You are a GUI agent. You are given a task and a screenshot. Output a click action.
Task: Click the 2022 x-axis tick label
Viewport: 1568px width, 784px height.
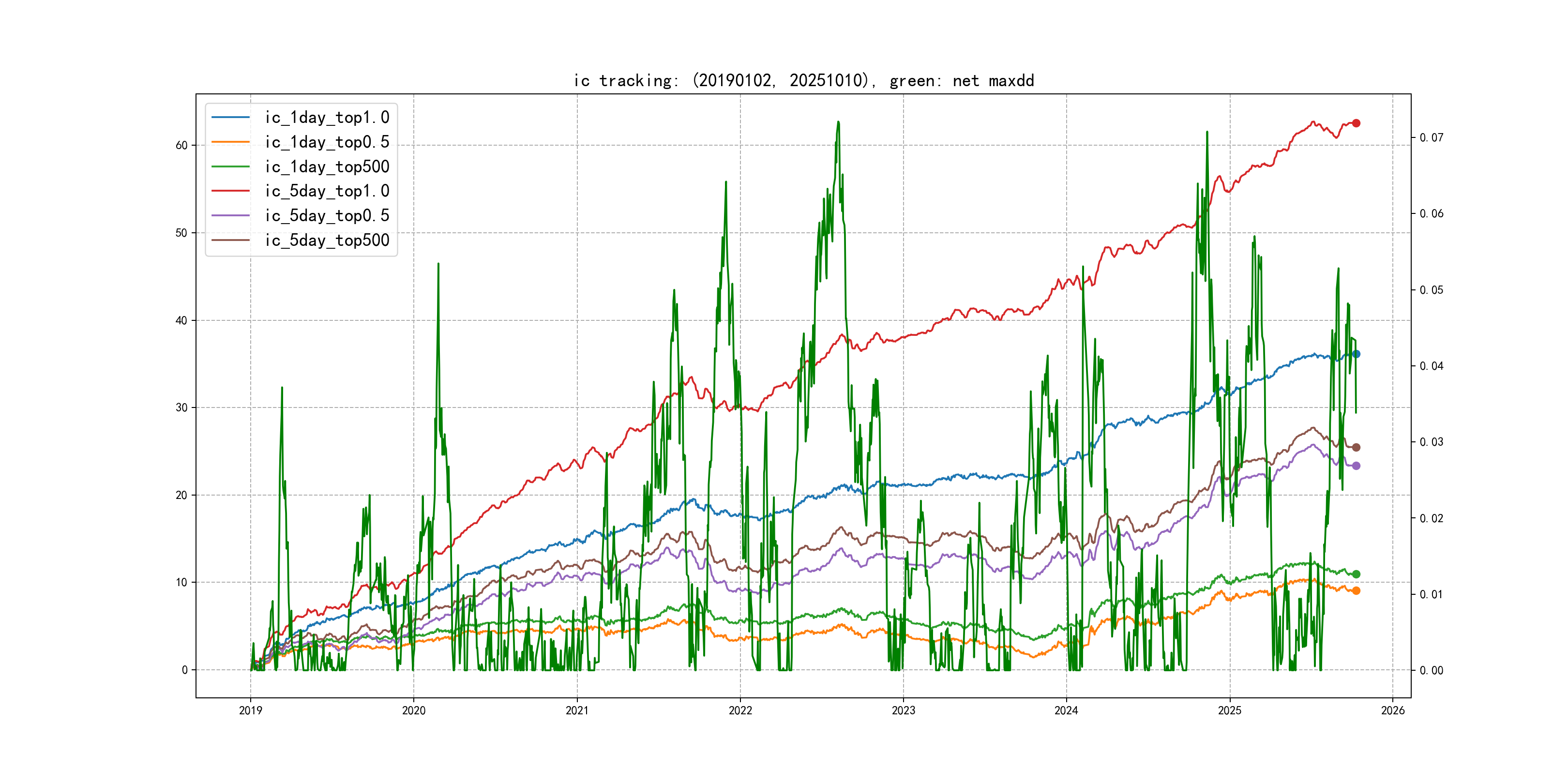tap(740, 710)
